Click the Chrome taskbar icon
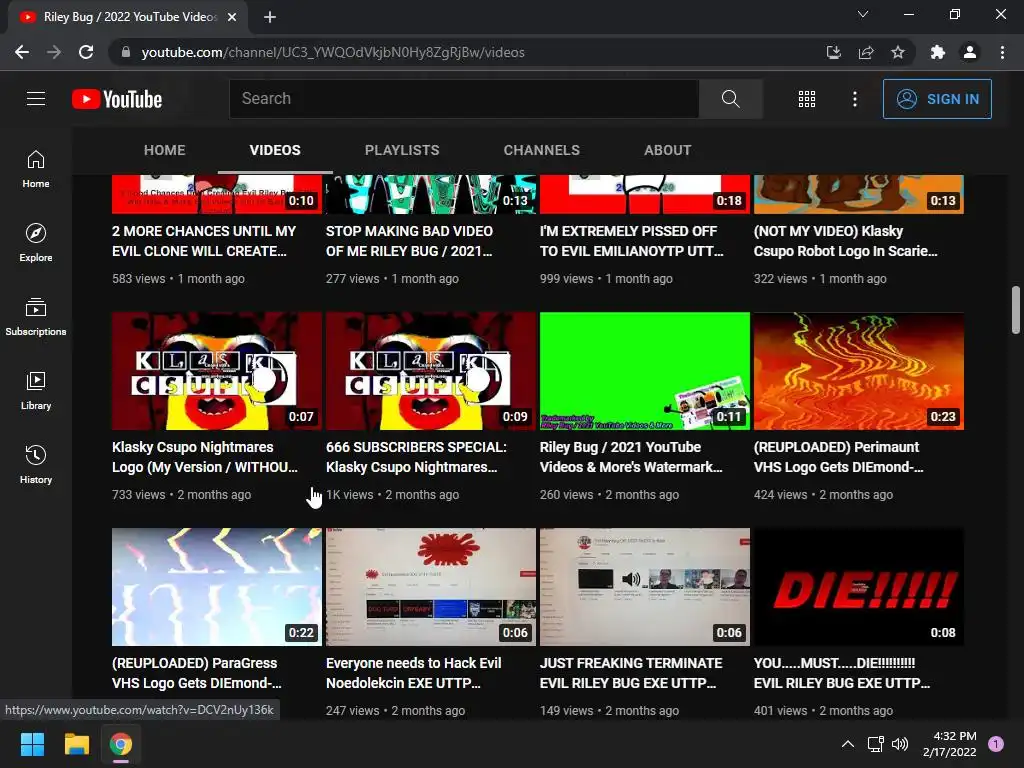 pos(121,744)
